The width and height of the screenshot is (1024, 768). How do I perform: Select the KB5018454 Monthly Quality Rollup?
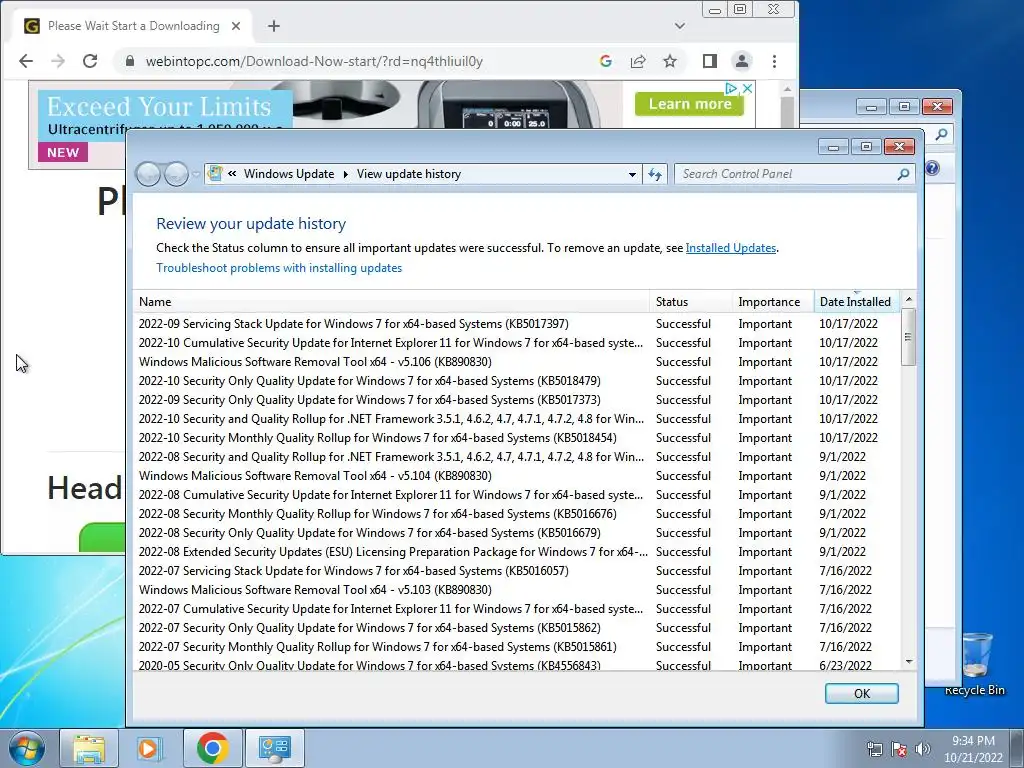(x=516, y=438)
